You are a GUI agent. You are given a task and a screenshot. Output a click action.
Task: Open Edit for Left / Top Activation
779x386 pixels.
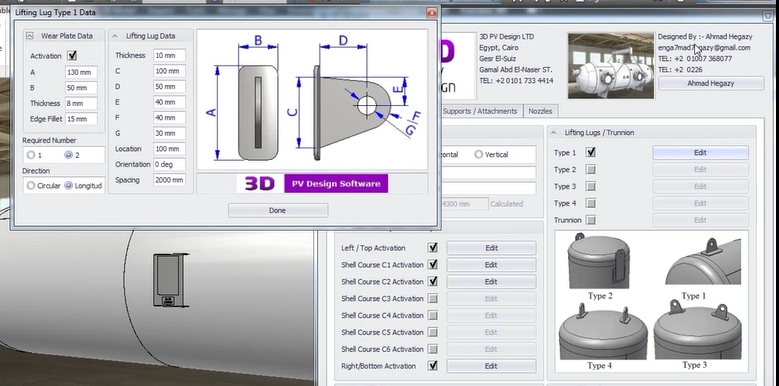[491, 248]
